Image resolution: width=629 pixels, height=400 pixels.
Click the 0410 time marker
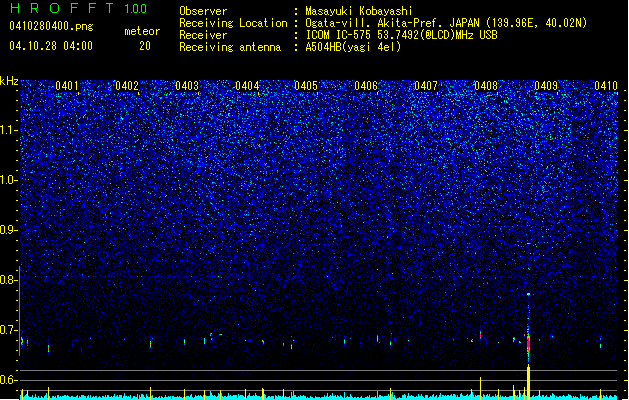click(x=606, y=86)
